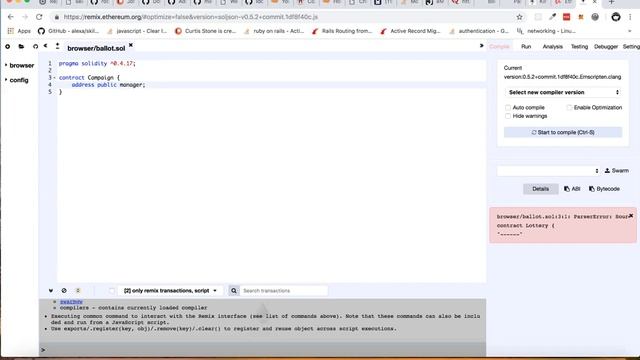640x360 pixels.
Task: Open the Select new compiler version dropdown
Action: (x=563, y=92)
